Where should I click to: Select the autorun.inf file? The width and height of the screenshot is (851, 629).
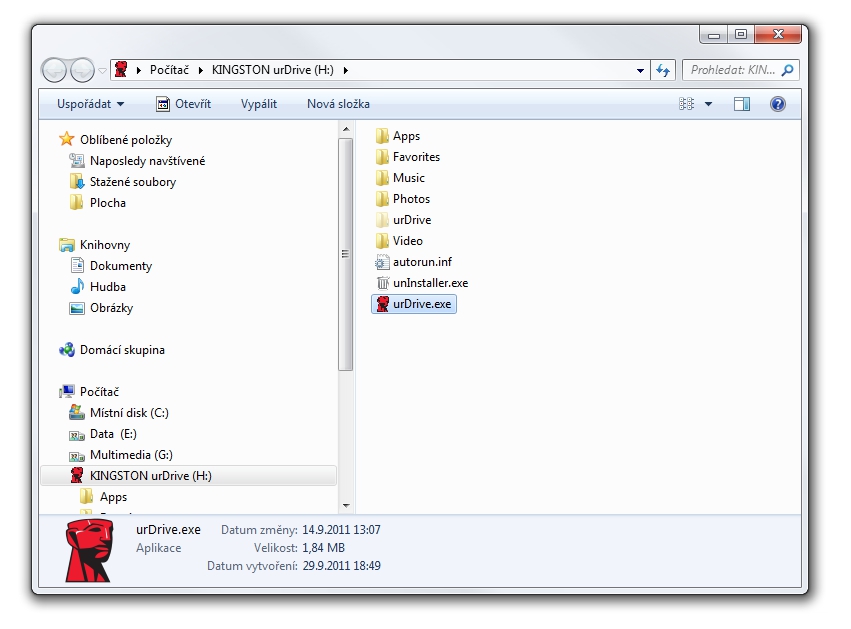[414, 262]
